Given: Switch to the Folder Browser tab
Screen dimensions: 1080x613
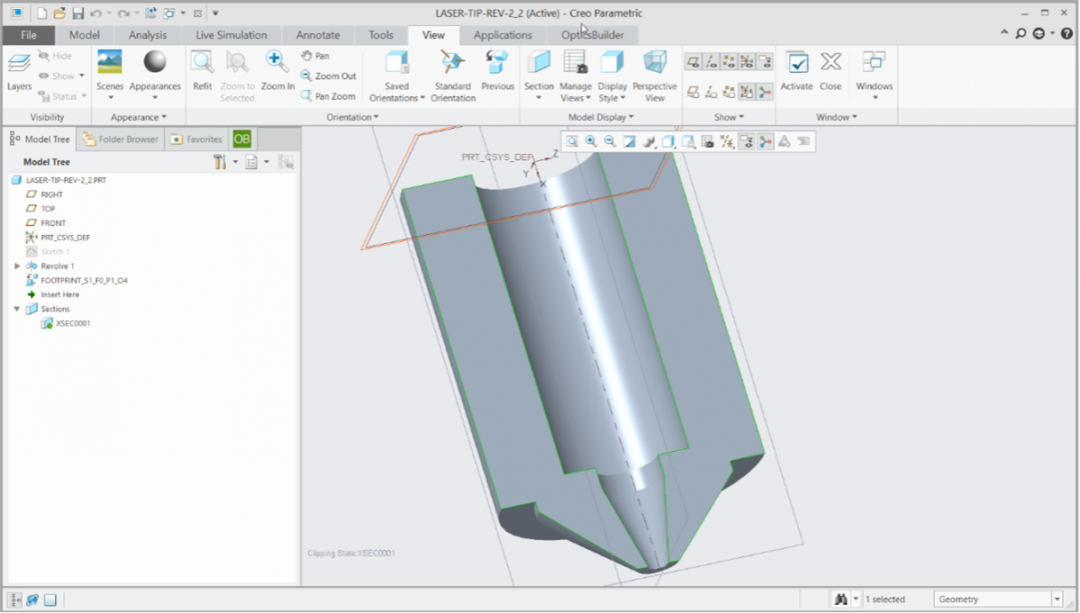Looking at the screenshot, I should [121, 139].
